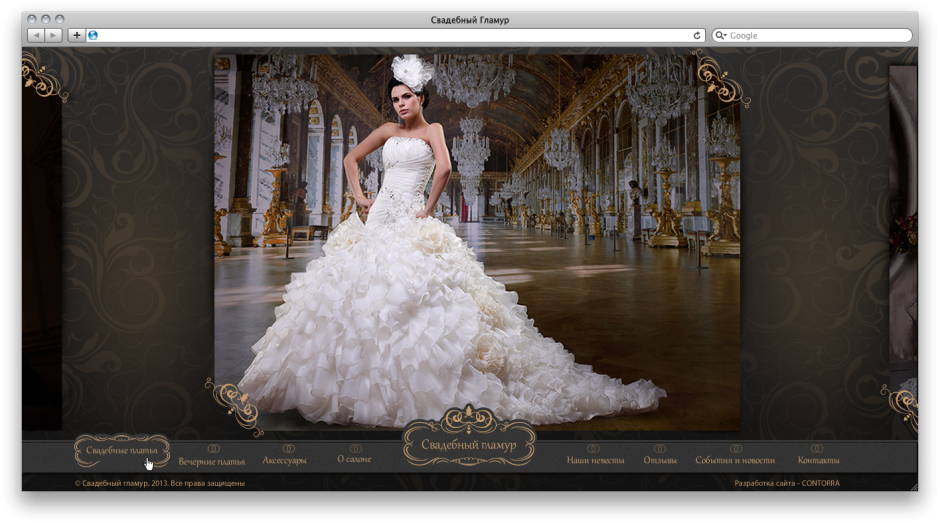Go to Вечерние платья section
Viewport: 940px width, 523px height.
point(212,461)
